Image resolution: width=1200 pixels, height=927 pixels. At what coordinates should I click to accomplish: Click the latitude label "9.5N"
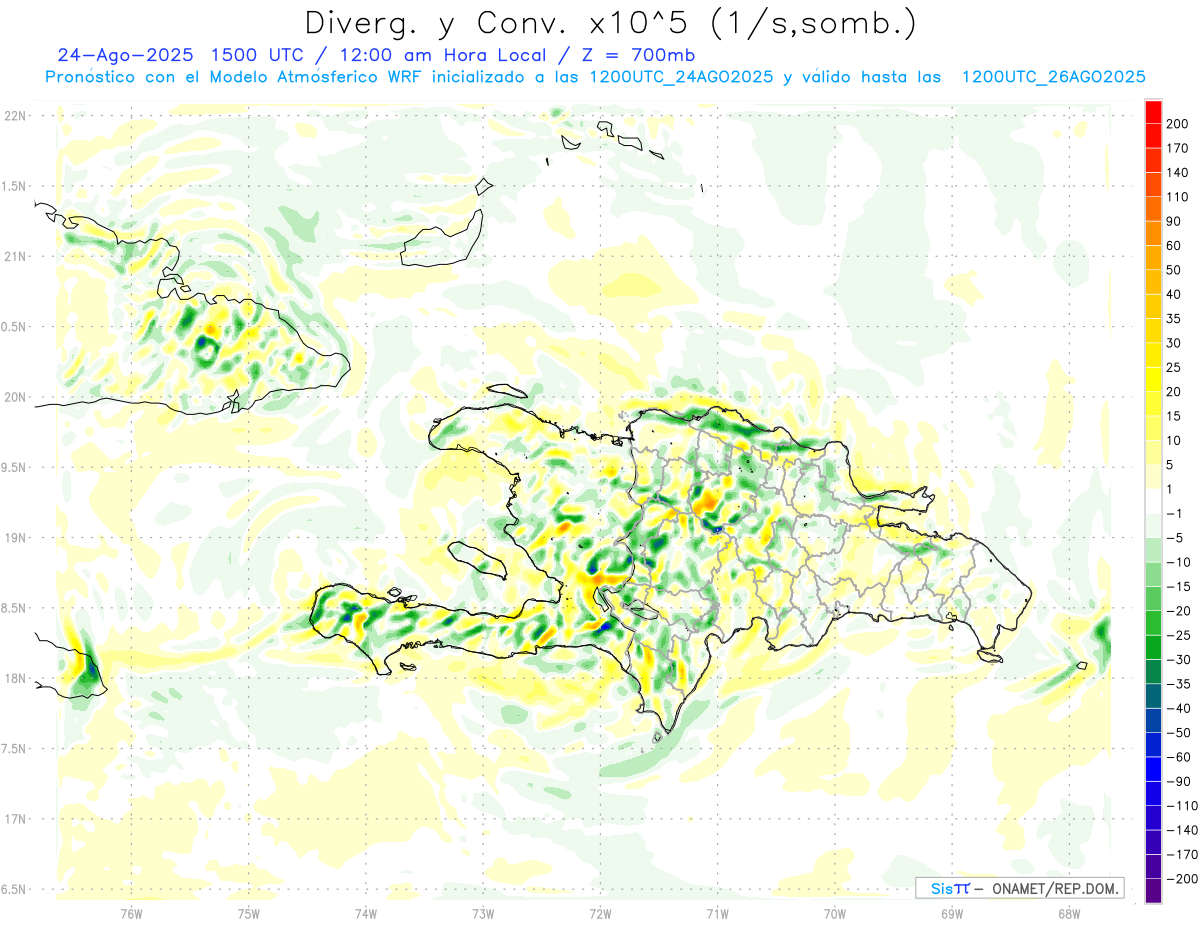(13, 468)
